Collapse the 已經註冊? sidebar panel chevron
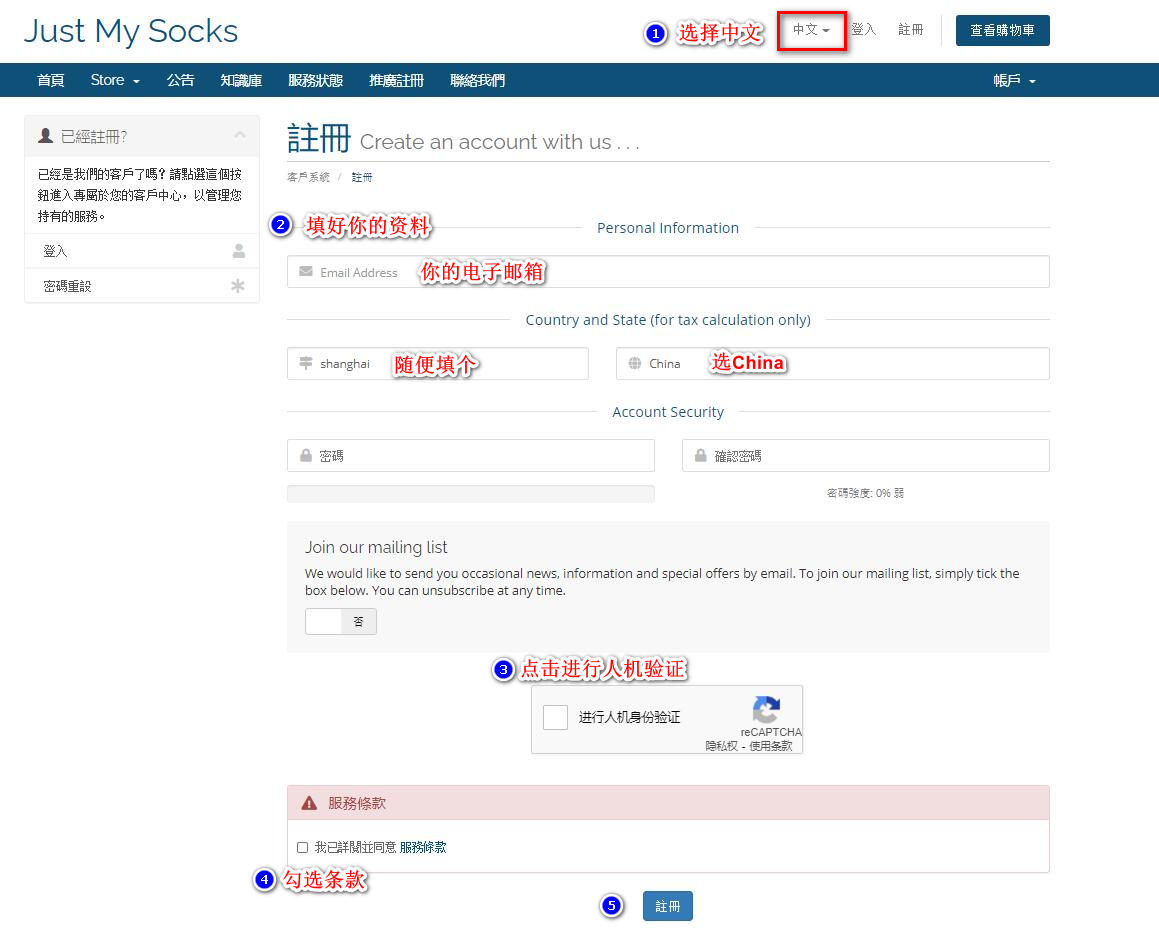 point(240,135)
